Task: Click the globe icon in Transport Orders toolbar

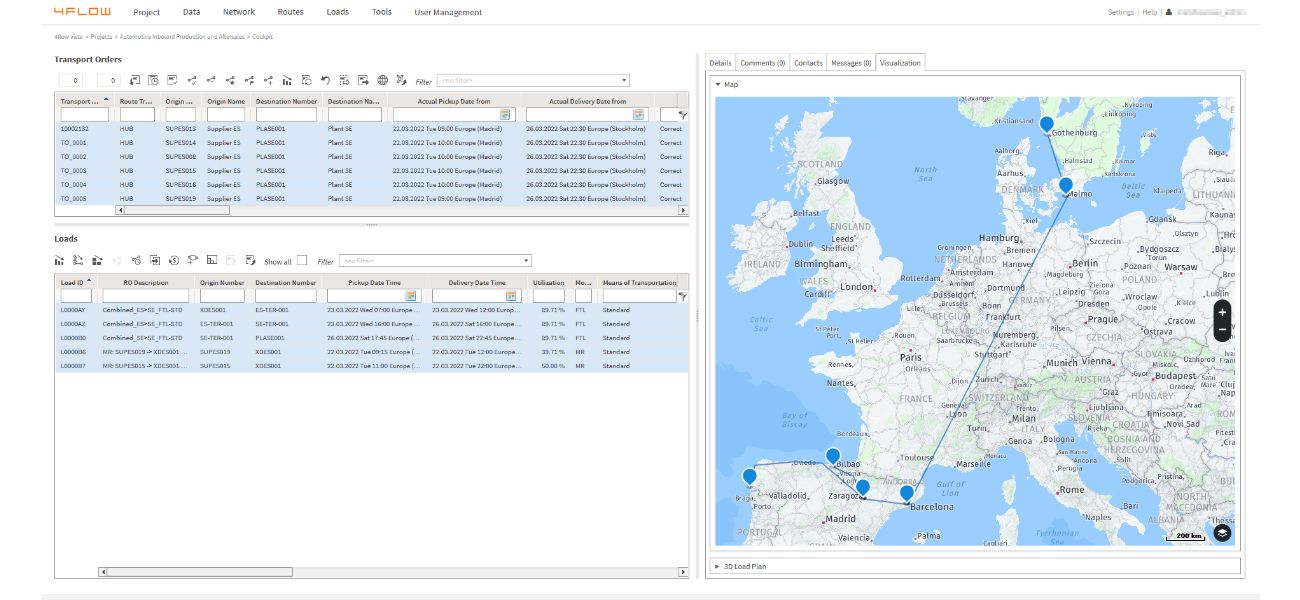Action: (x=382, y=80)
